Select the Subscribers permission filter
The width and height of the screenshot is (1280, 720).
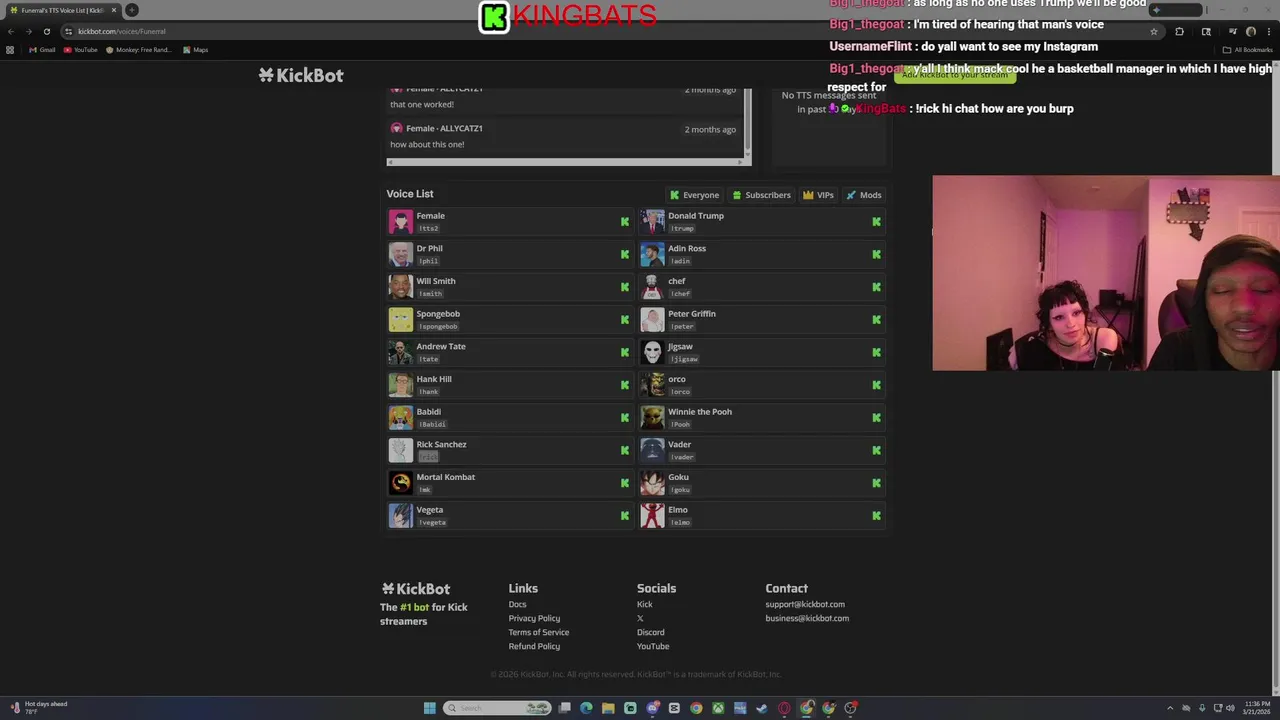click(x=762, y=195)
